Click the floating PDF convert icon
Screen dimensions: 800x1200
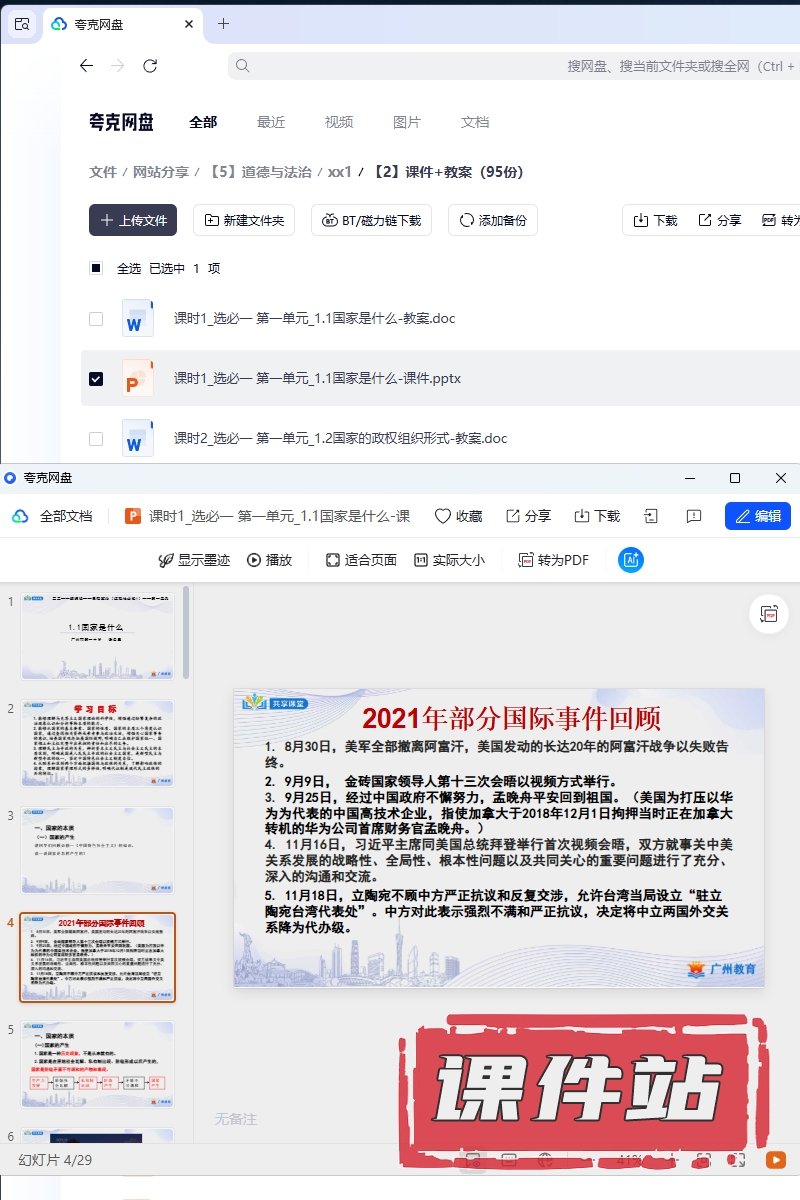click(769, 614)
